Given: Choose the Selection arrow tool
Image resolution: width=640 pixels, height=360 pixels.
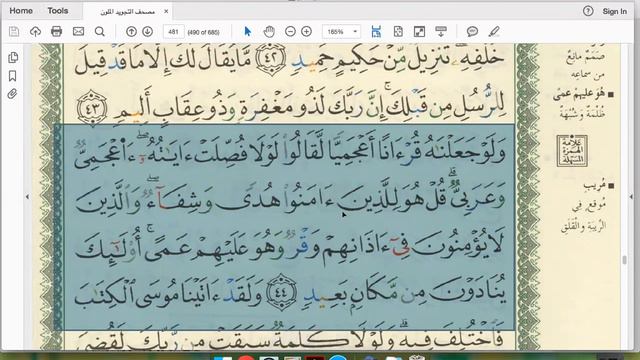Looking at the screenshot, I should (247, 31).
